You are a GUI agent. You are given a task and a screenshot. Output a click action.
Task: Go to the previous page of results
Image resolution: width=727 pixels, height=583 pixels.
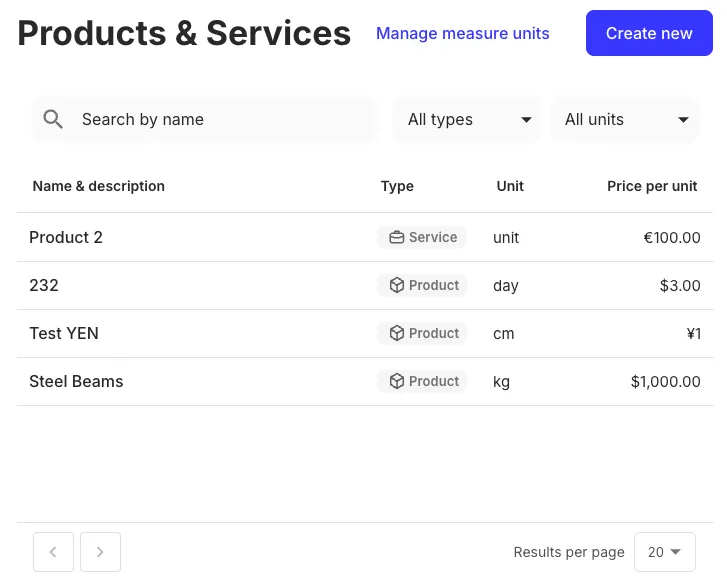53,552
